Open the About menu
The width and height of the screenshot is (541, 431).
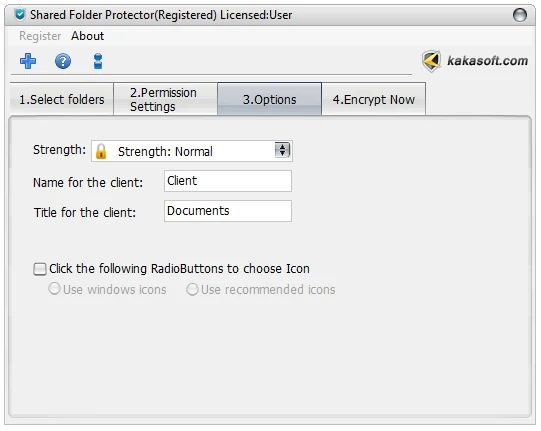87,36
